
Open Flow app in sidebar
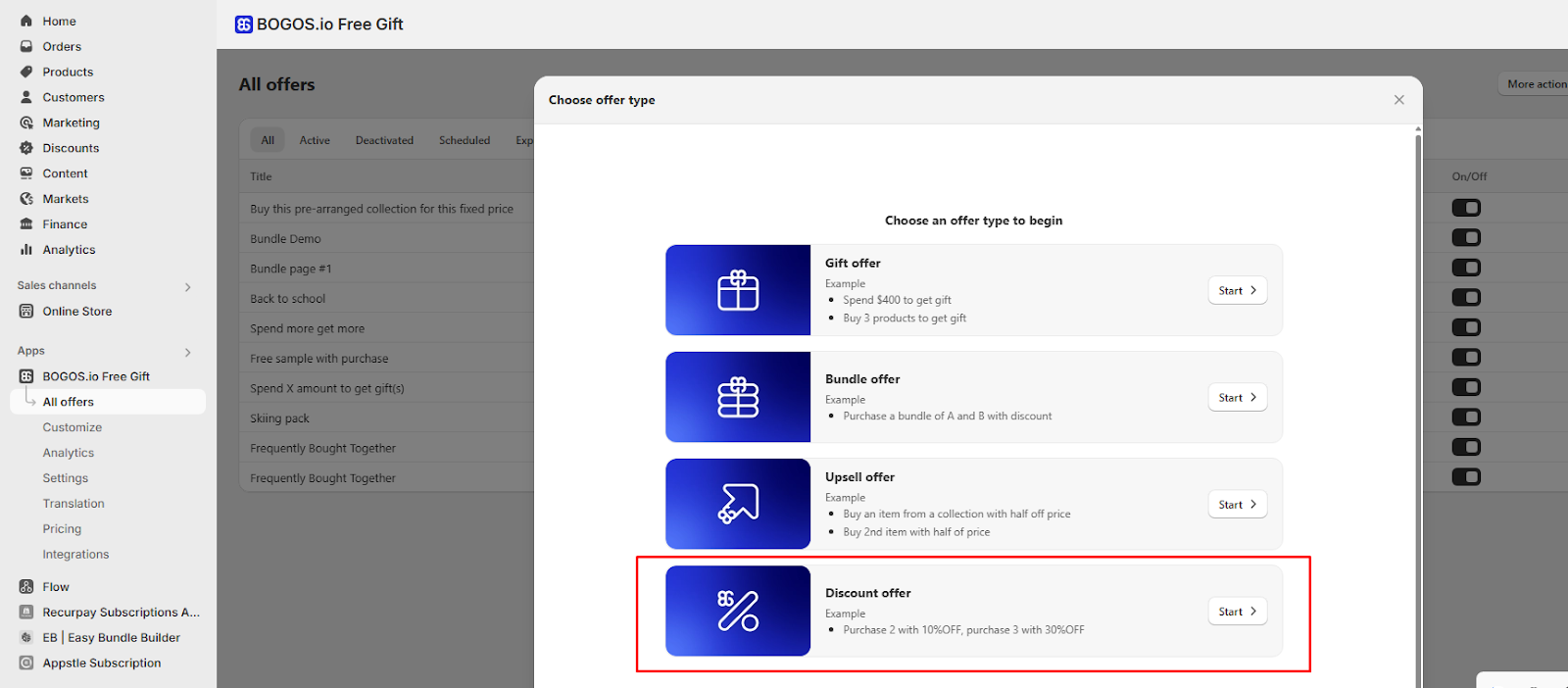pos(56,587)
